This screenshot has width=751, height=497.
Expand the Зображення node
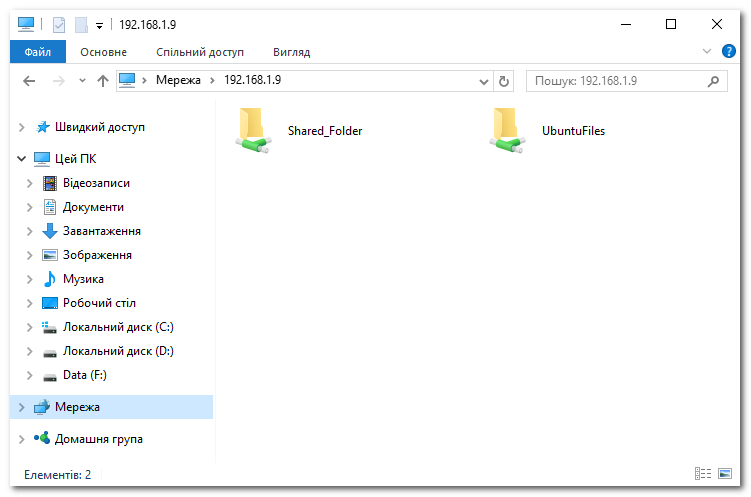pyautogui.click(x=30, y=255)
